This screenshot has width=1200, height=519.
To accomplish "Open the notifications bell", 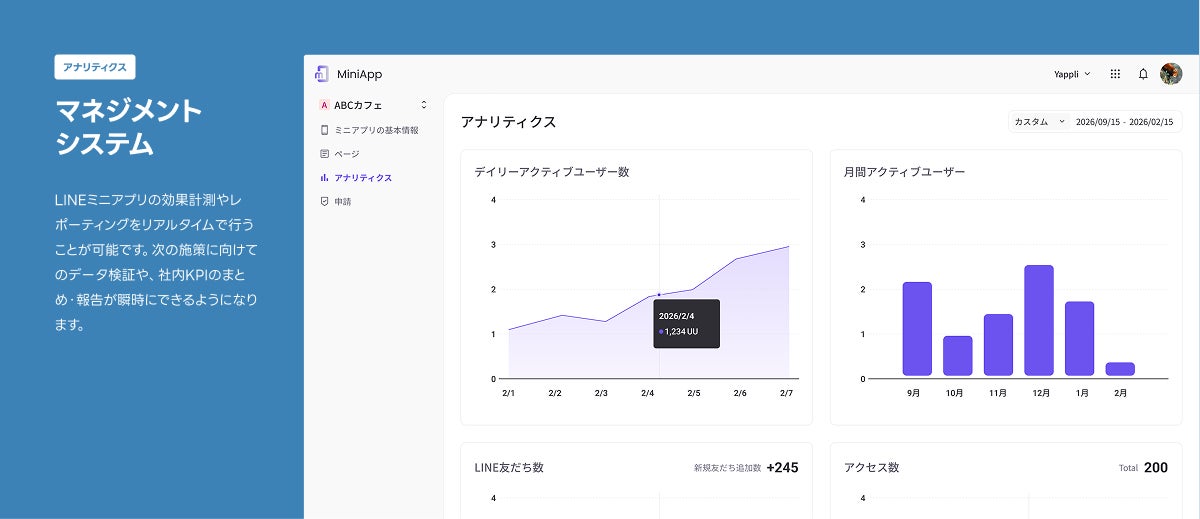I will click(x=1143, y=74).
